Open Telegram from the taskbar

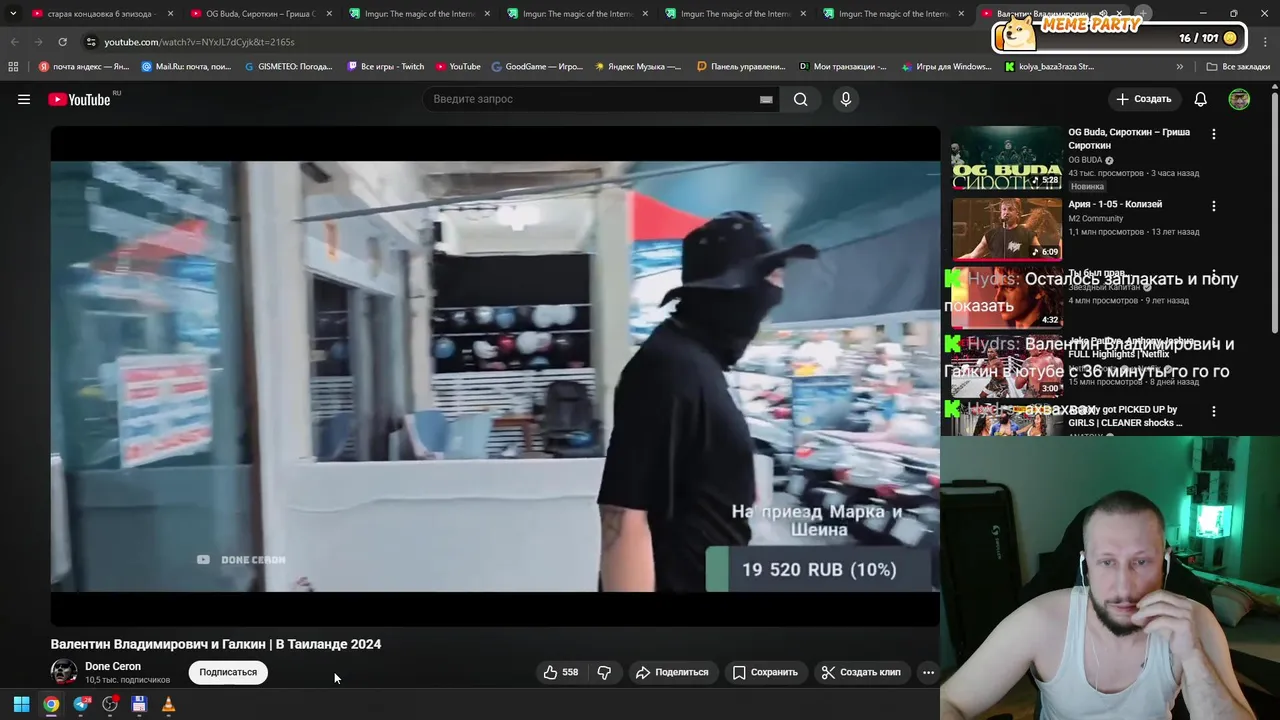(x=81, y=705)
